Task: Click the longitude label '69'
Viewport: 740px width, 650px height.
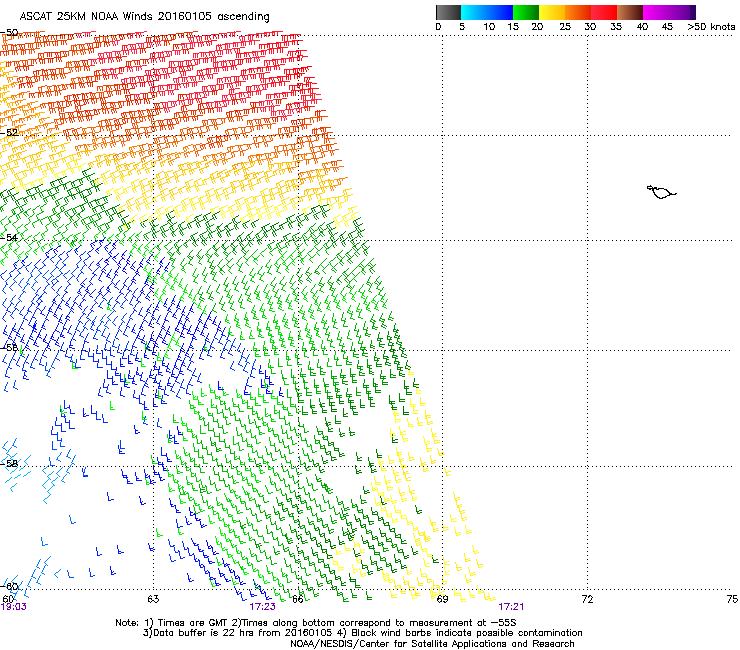Action: point(442,599)
